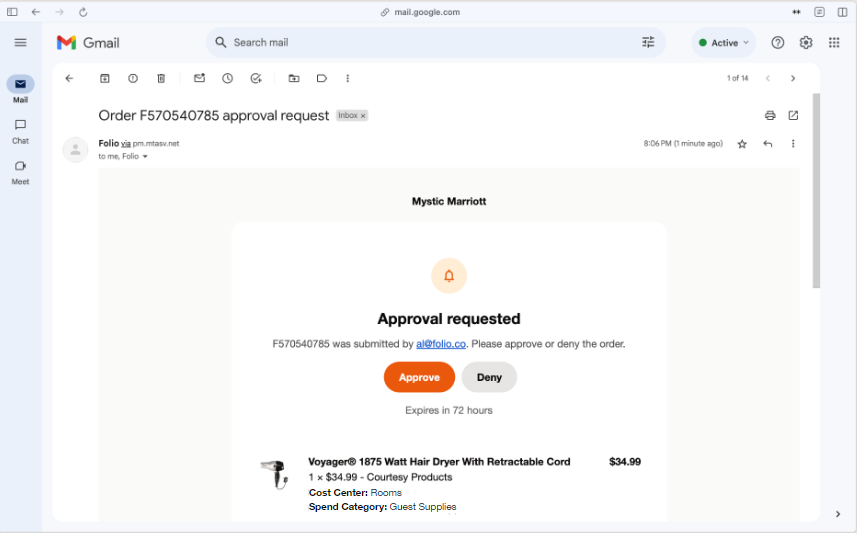Click the Deny order button
857x533 pixels.
[489, 377]
